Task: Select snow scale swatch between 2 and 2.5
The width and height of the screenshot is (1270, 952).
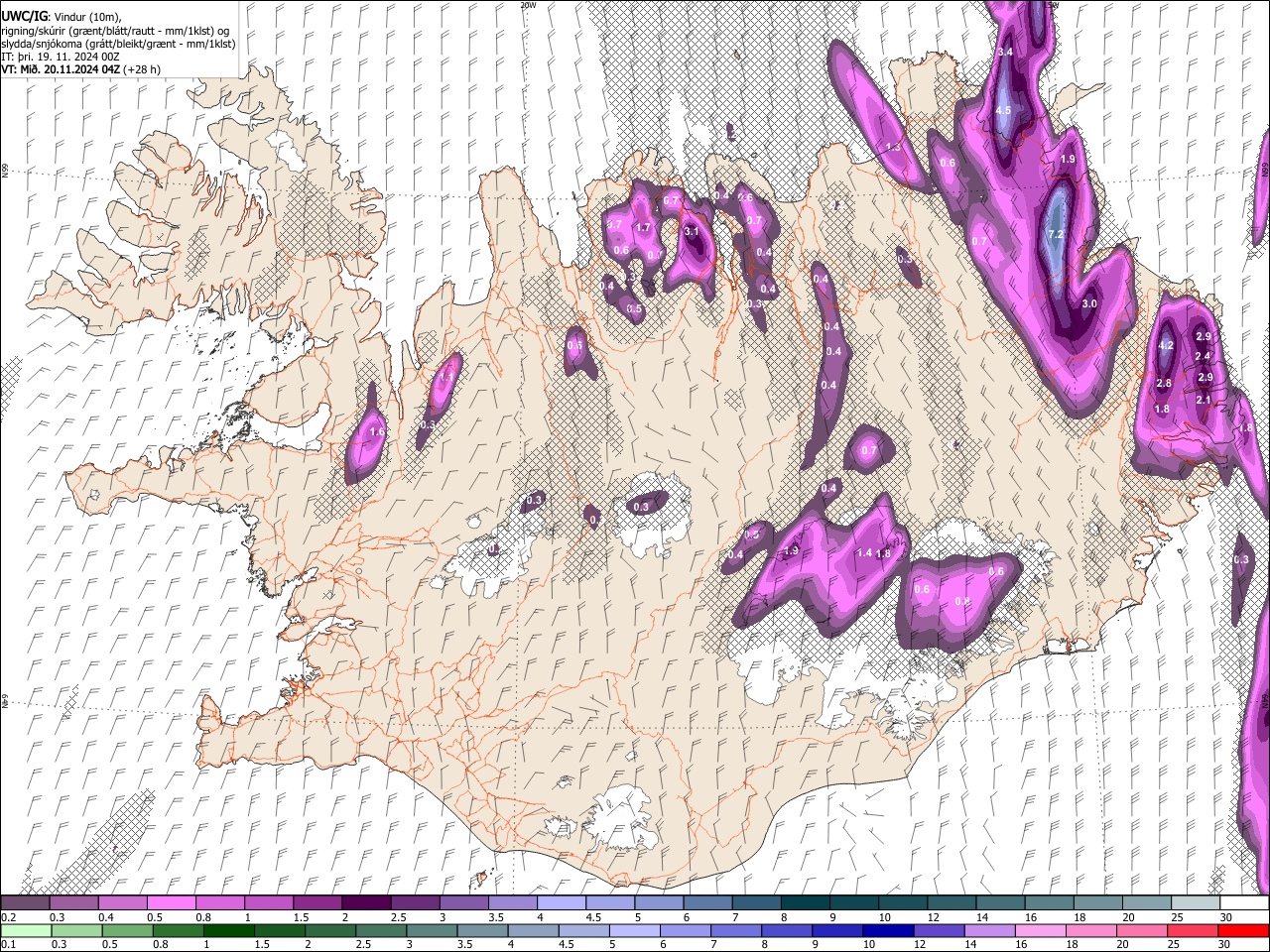Action: (365, 903)
